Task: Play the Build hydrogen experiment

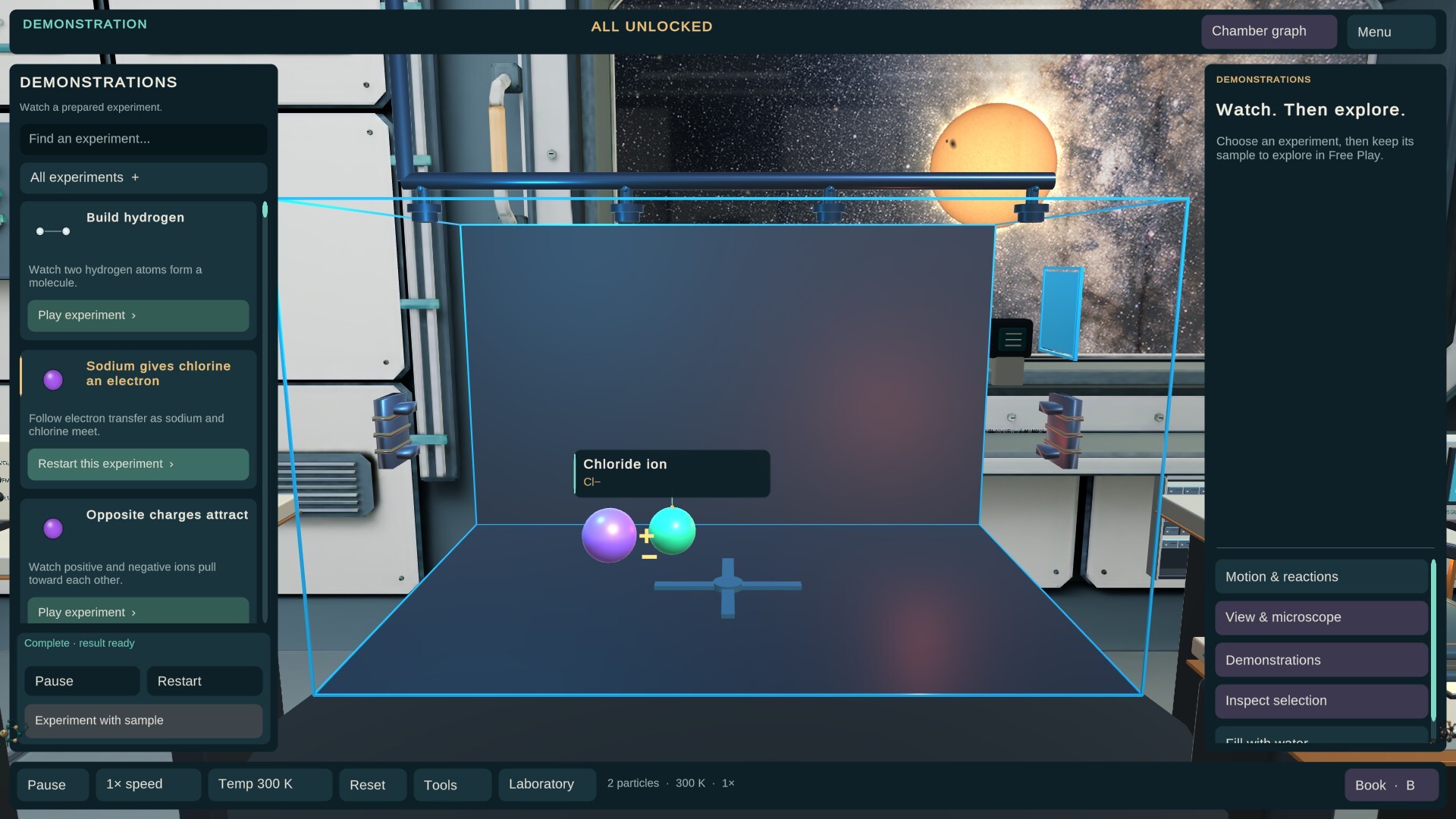Action: click(x=138, y=315)
